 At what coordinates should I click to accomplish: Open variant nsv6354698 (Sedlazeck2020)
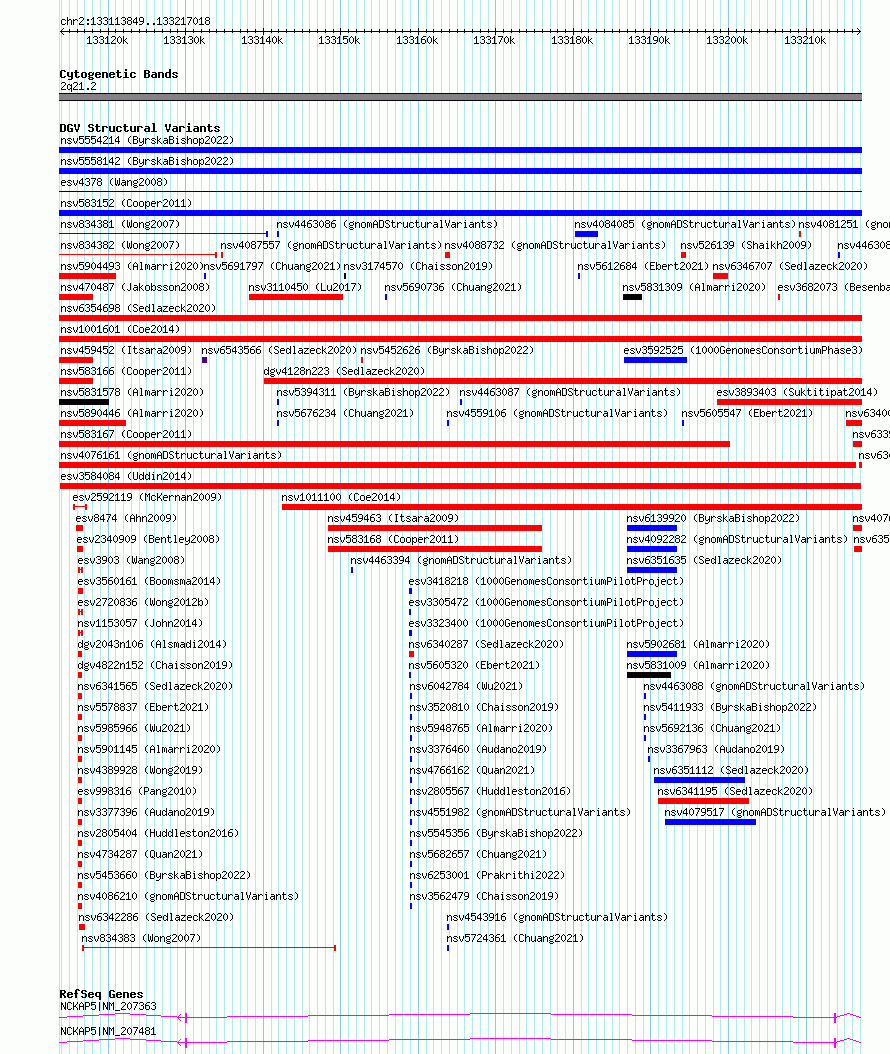138,308
